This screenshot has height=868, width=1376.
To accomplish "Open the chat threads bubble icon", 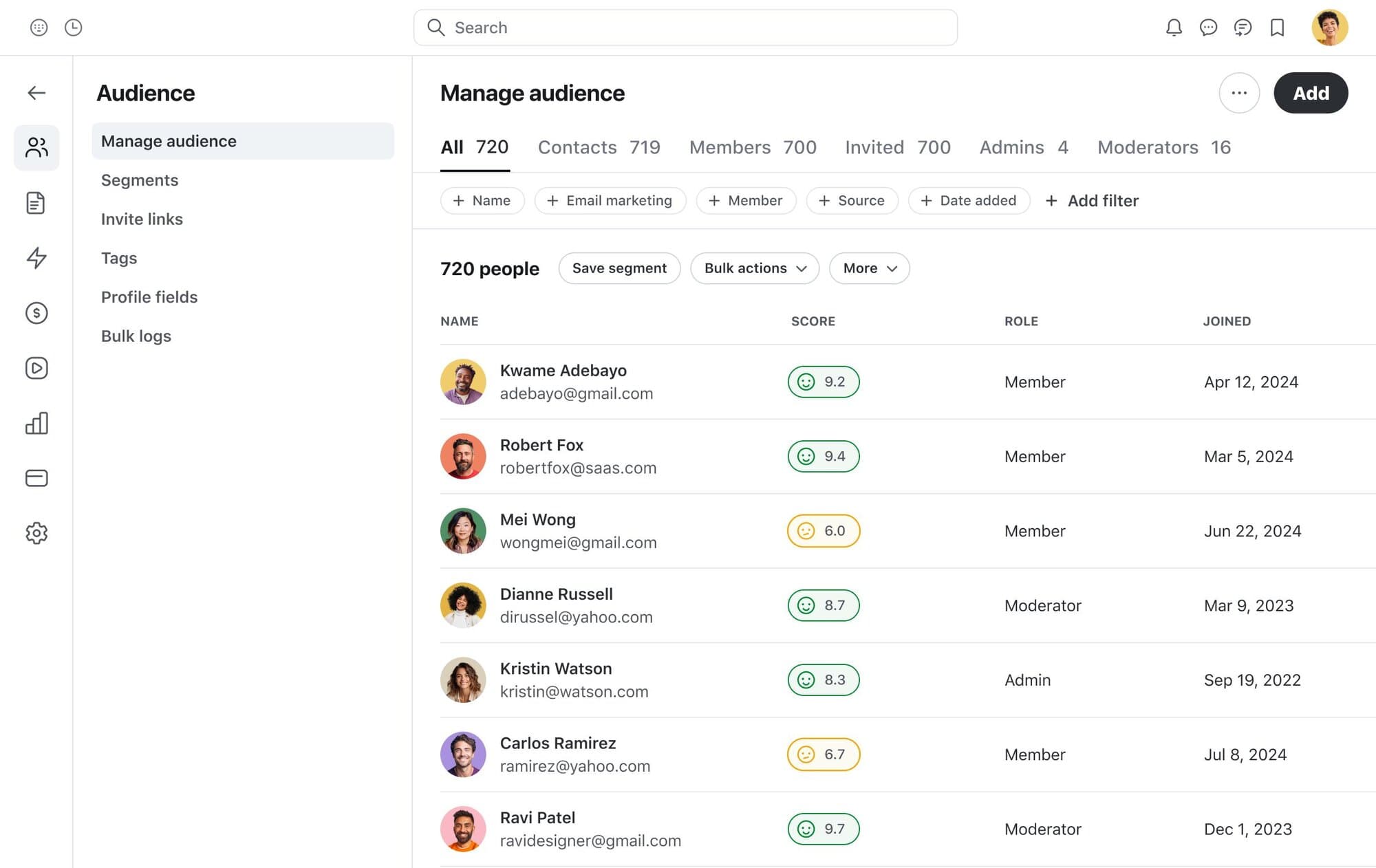I will (1243, 28).
